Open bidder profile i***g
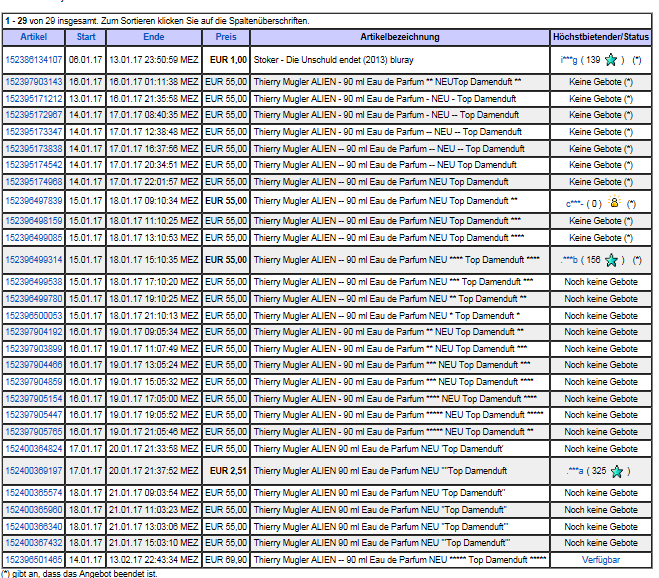This screenshot has width=659, height=578. (569, 60)
